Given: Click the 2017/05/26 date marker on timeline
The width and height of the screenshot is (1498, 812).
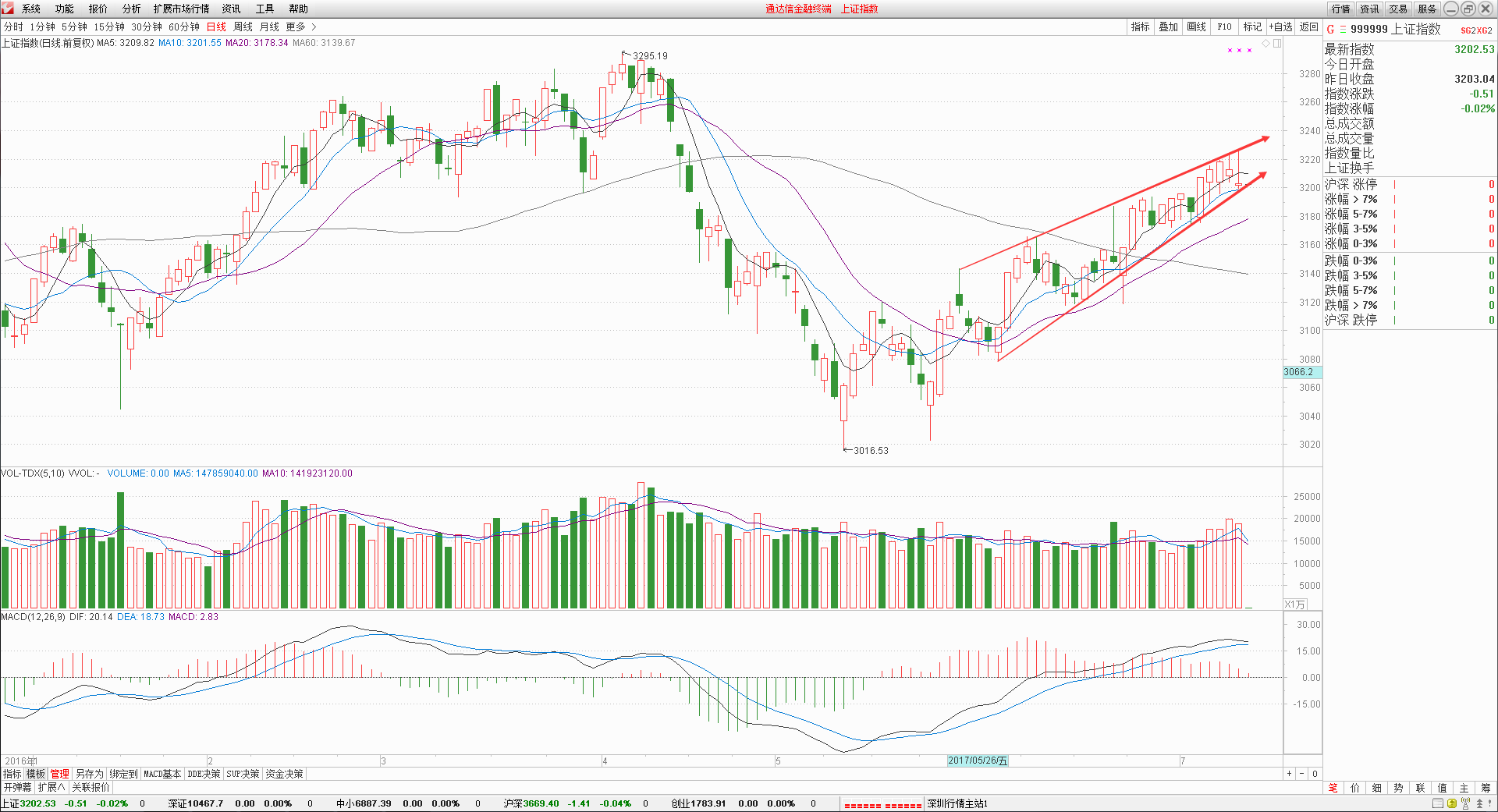Looking at the screenshot, I should coord(978,761).
